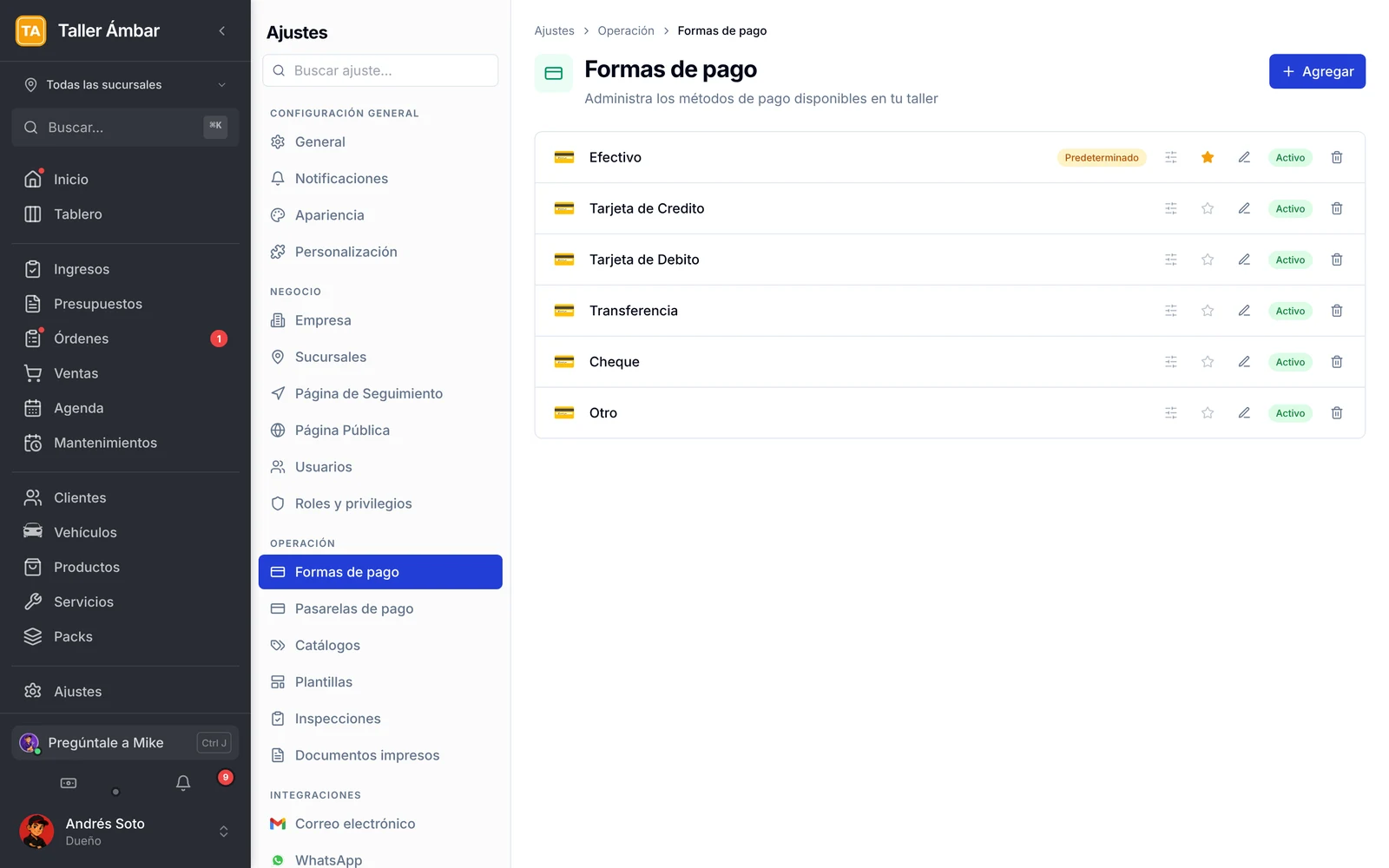Expand Todas las sucursales dropdown
The image size is (1389, 868).
[x=125, y=84]
